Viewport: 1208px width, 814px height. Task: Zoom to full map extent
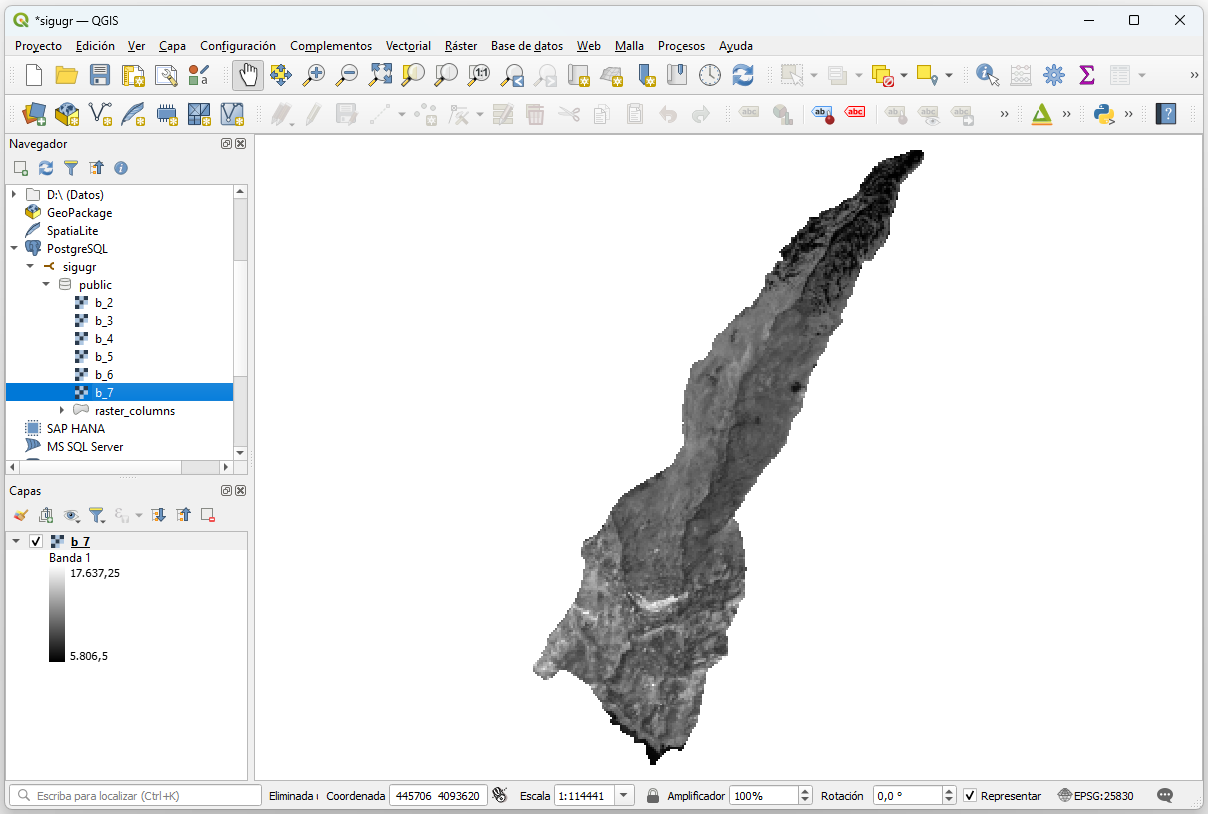[x=380, y=74]
